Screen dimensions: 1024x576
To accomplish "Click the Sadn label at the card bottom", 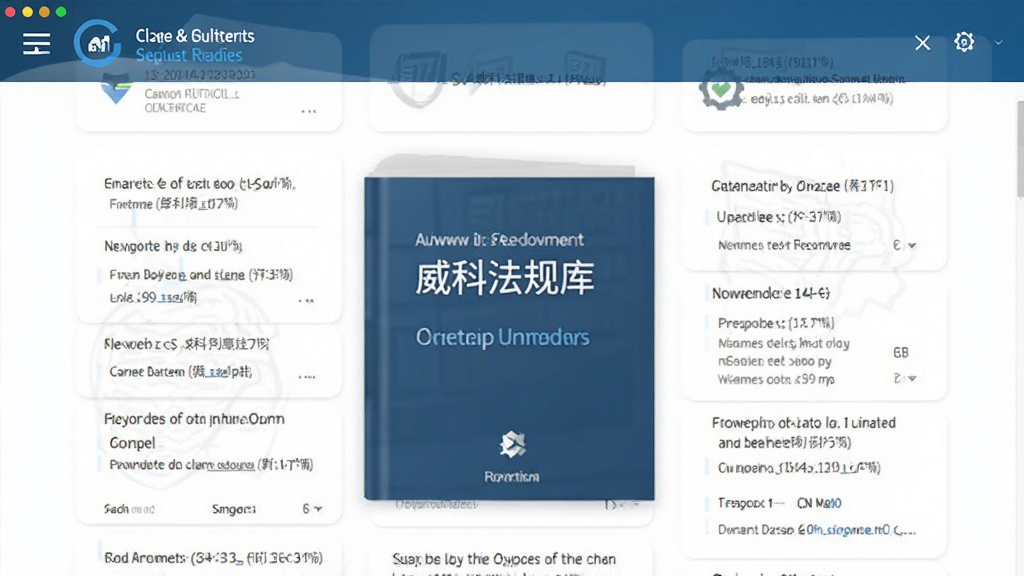I will (129, 509).
